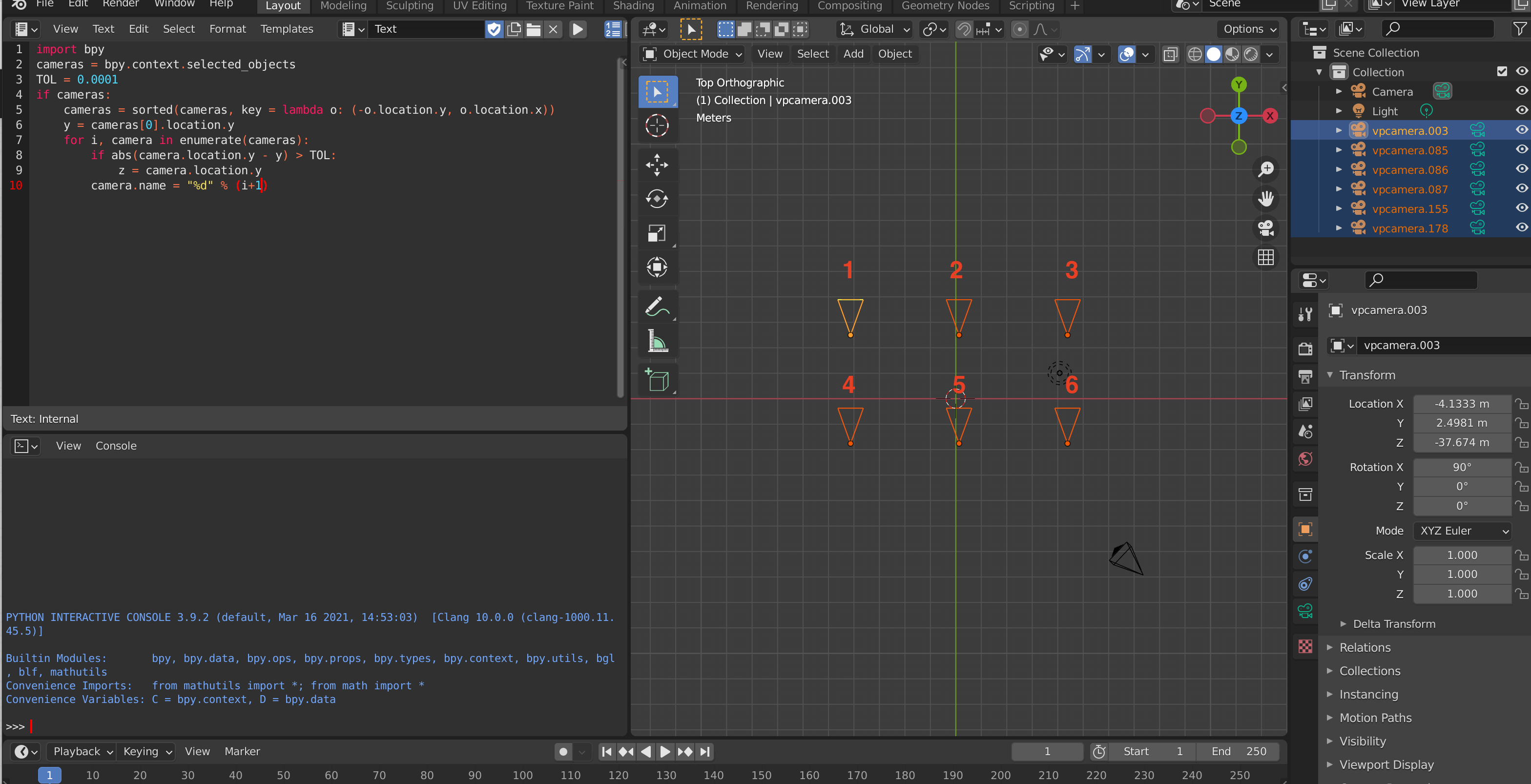Open the World properties tab
Viewport: 1531px width, 784px height.
pyautogui.click(x=1306, y=459)
